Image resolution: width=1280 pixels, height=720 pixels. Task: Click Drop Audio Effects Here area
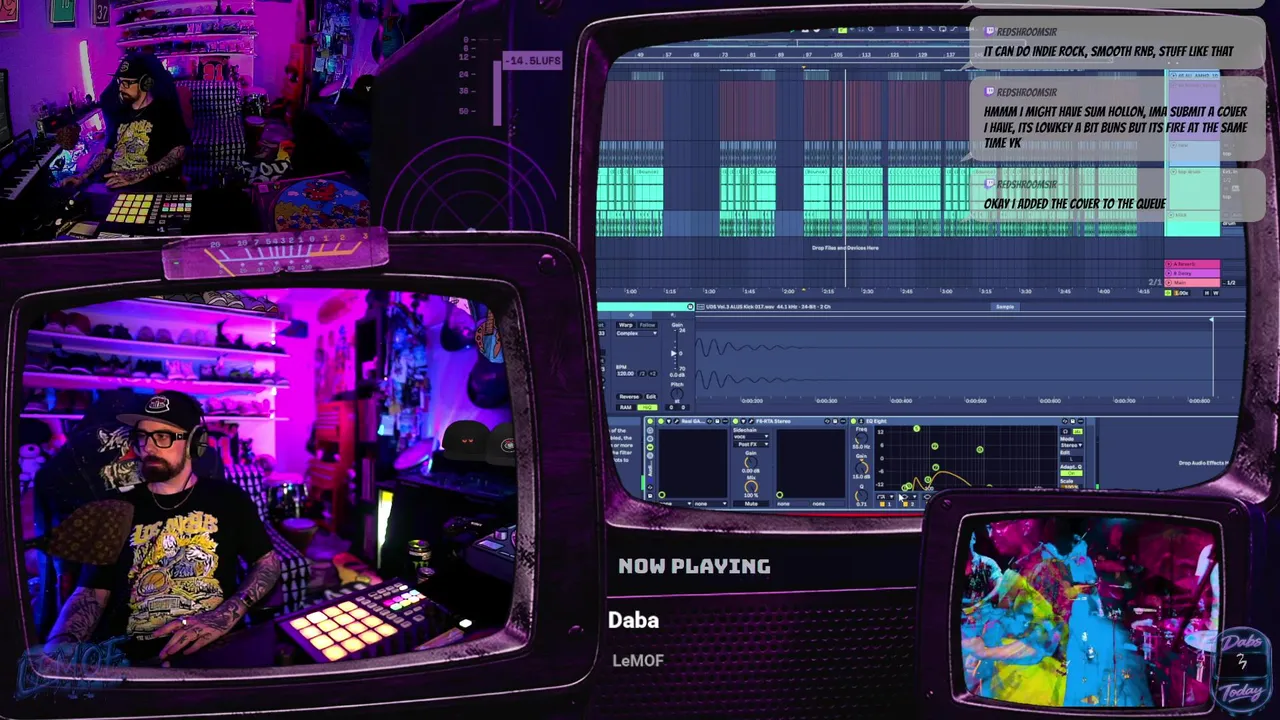[x=1203, y=462]
